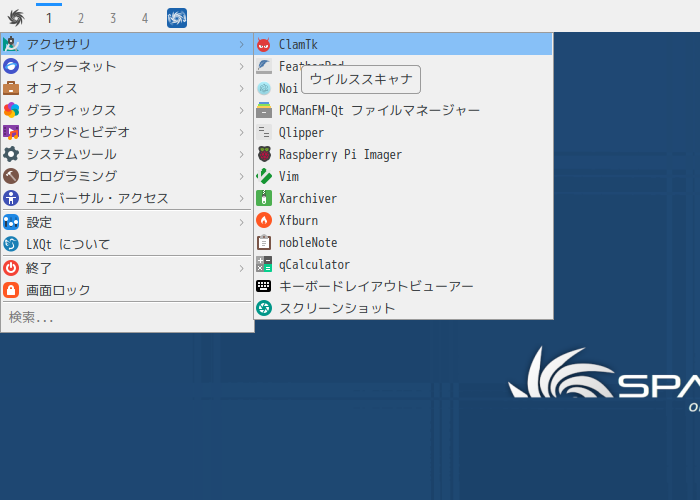This screenshot has height=500, width=700.
Task: Click the システムツール gear icon
Action: point(11,154)
